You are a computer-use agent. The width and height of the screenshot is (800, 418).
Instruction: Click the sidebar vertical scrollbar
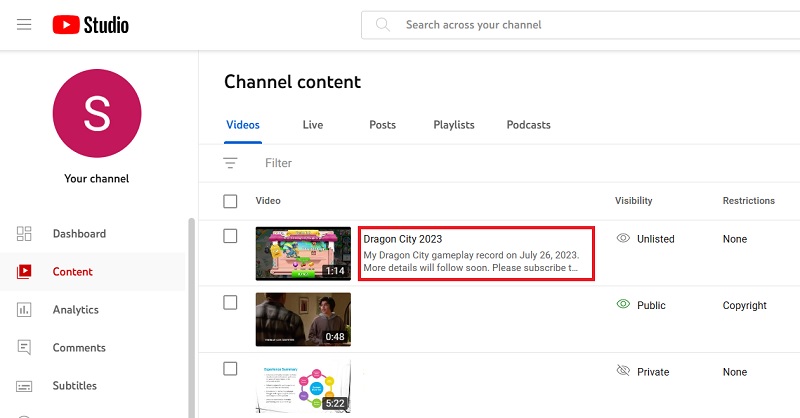coord(191,317)
